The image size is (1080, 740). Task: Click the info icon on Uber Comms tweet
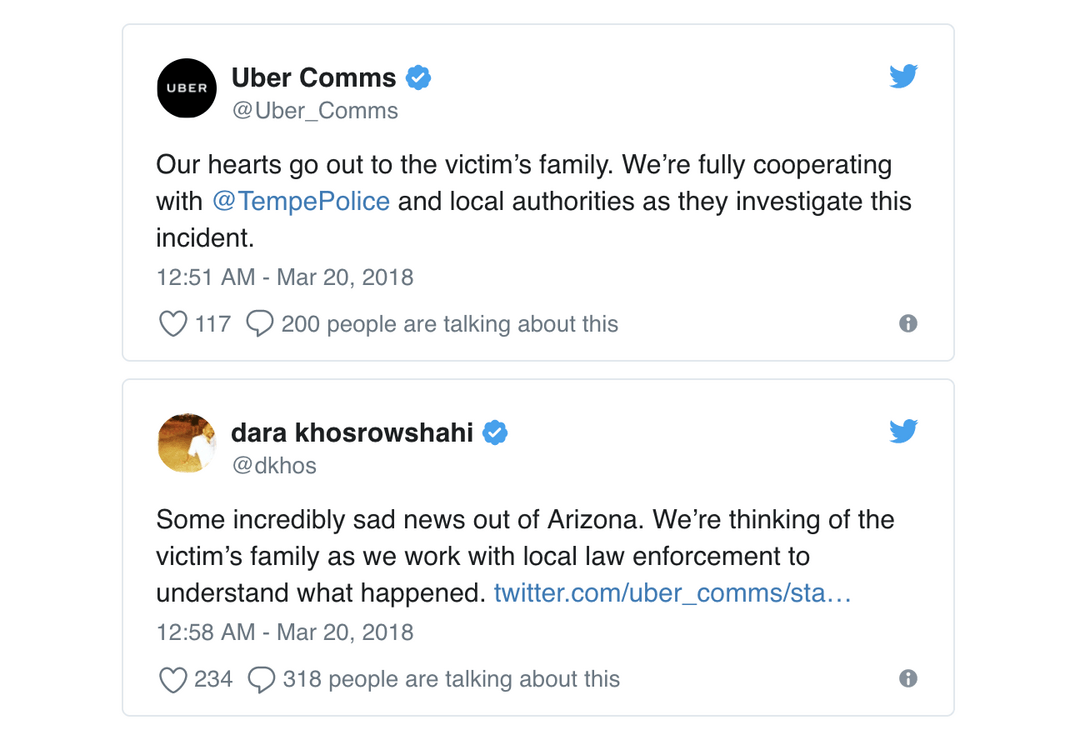[908, 323]
